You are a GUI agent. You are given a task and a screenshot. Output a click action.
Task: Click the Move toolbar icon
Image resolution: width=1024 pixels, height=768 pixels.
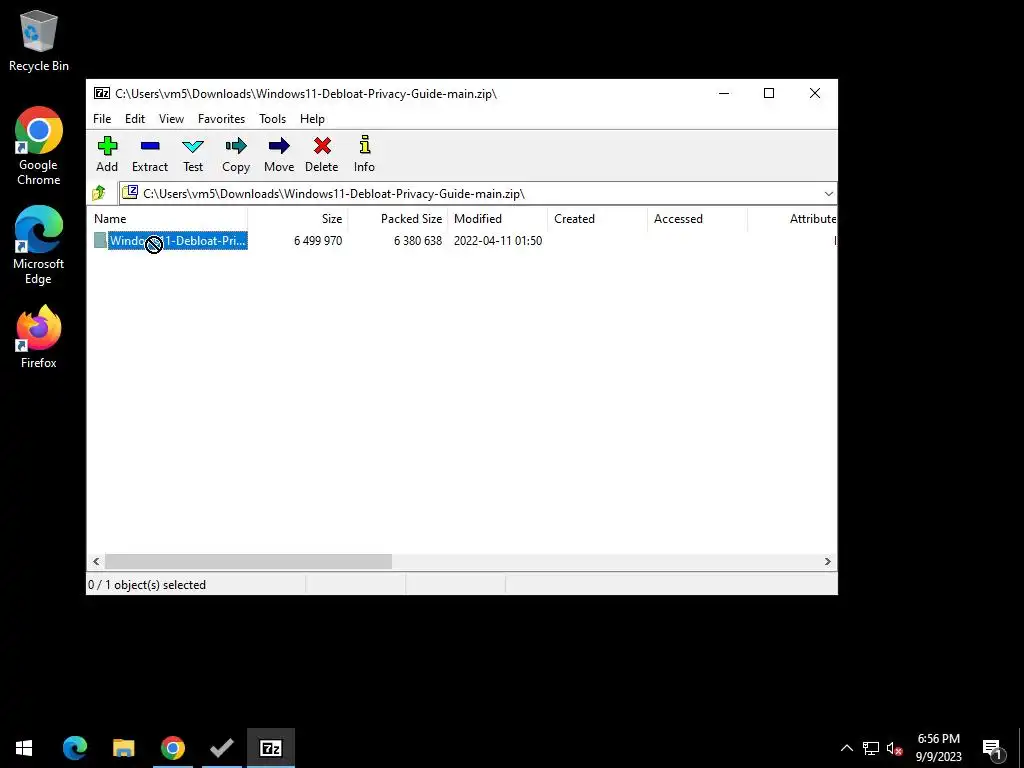click(x=279, y=146)
